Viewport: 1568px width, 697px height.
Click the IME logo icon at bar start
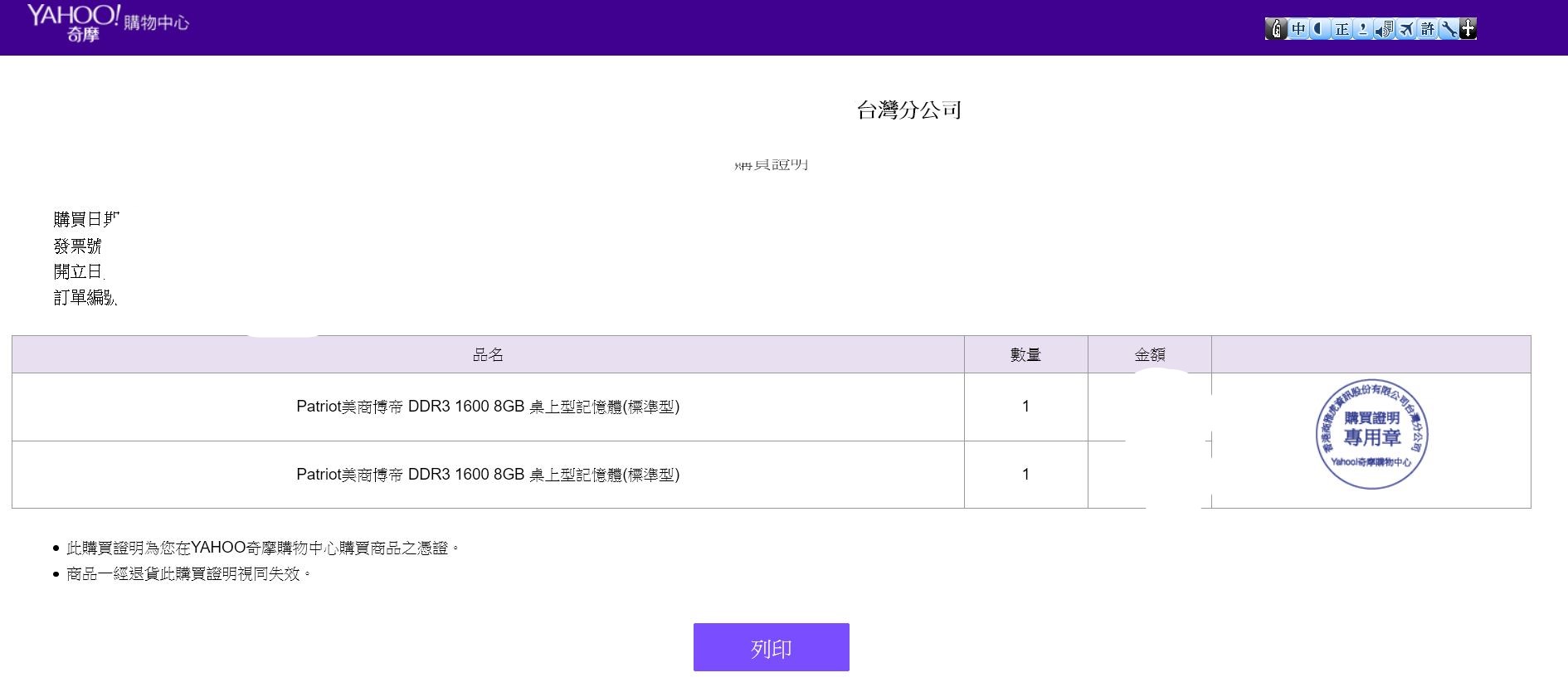point(1276,29)
